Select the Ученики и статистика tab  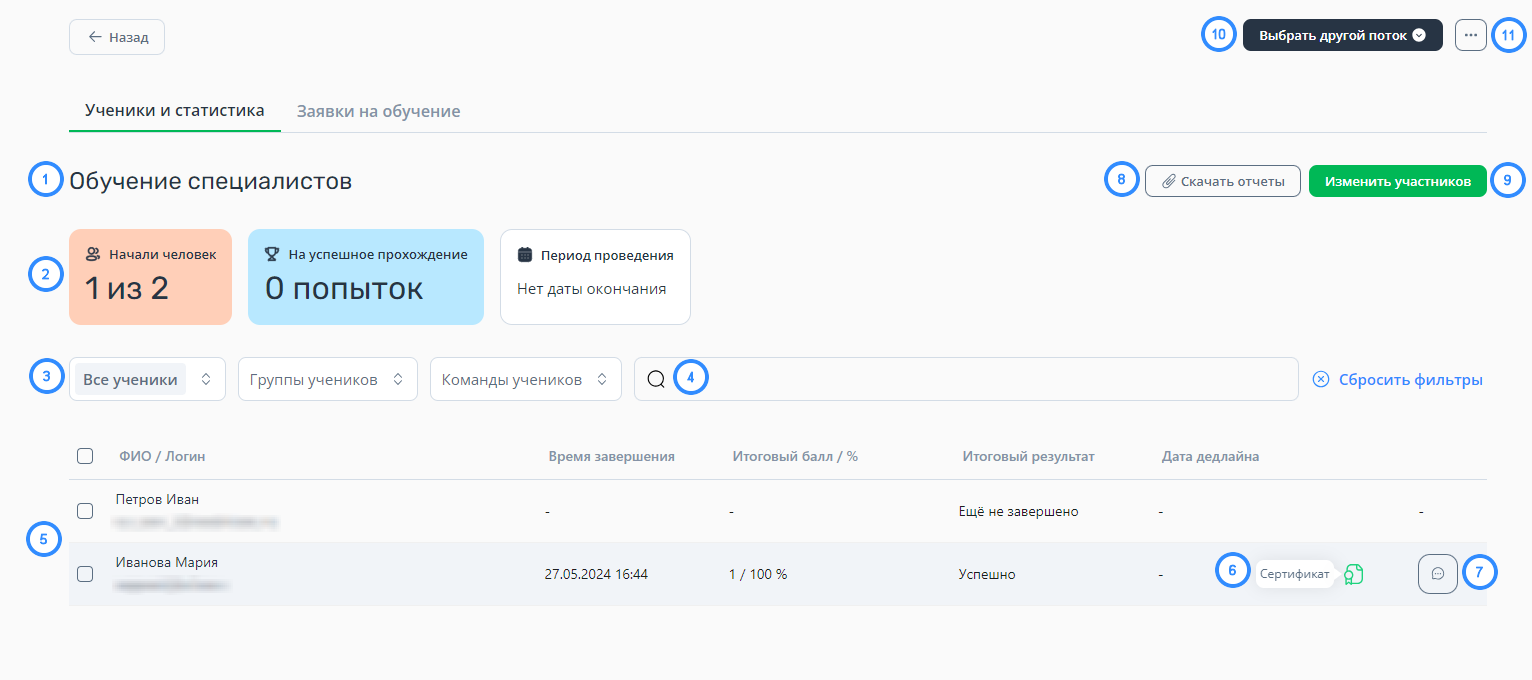point(174,110)
